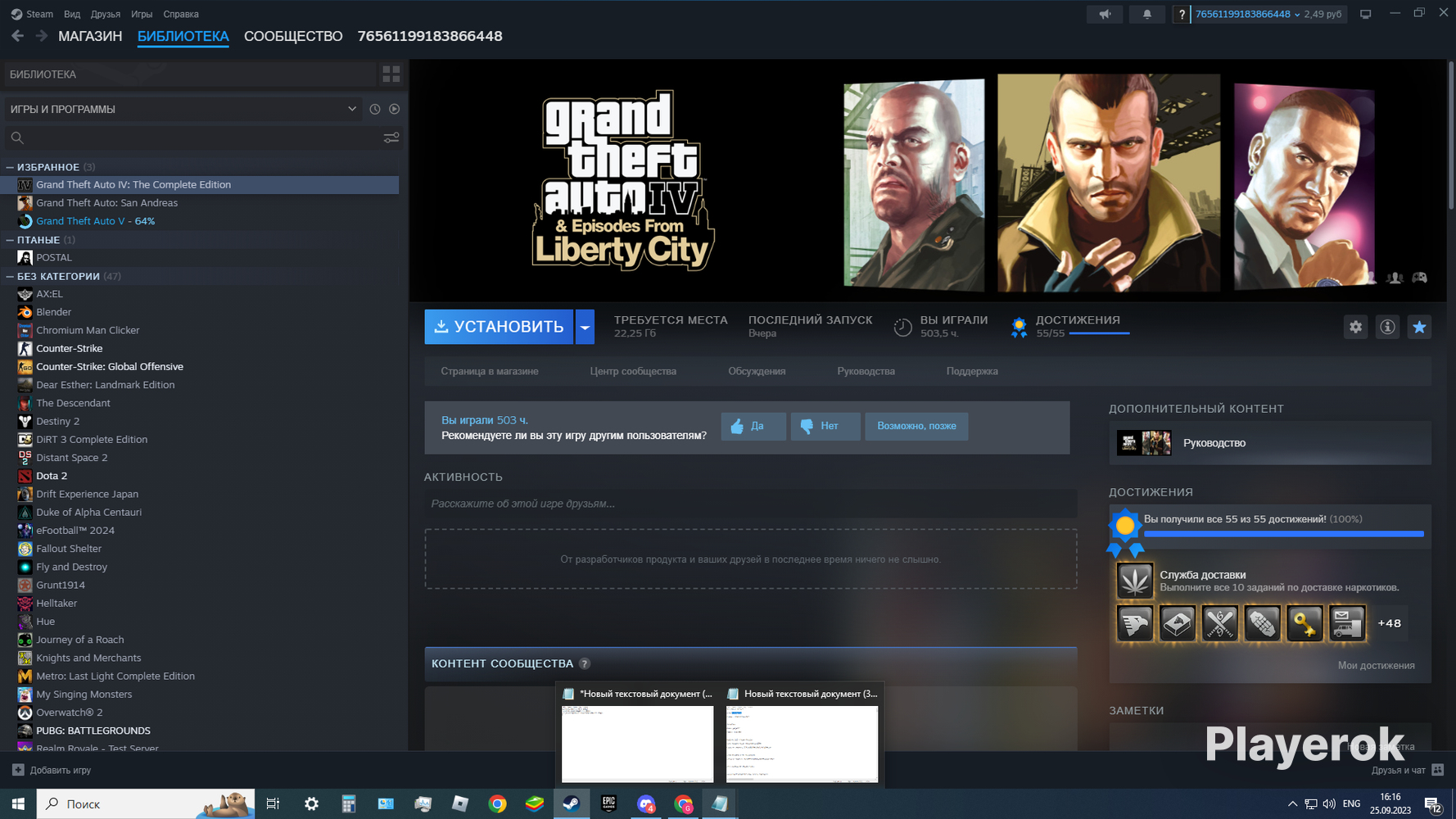Screen dimensions: 1456x819
Task: Click the forward navigation arrow
Action: [x=41, y=36]
